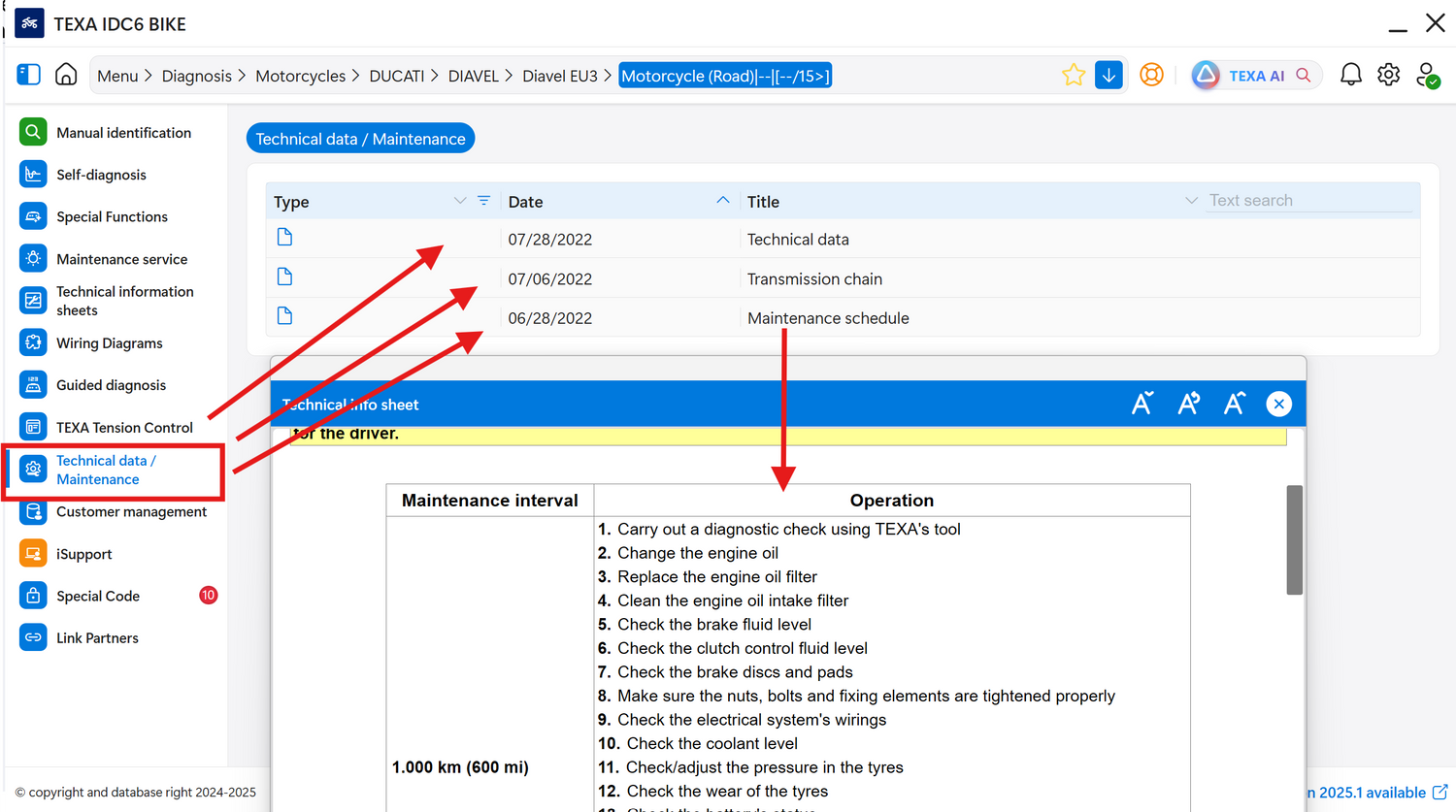
Task: Open Maintenance service
Action: tap(121, 259)
